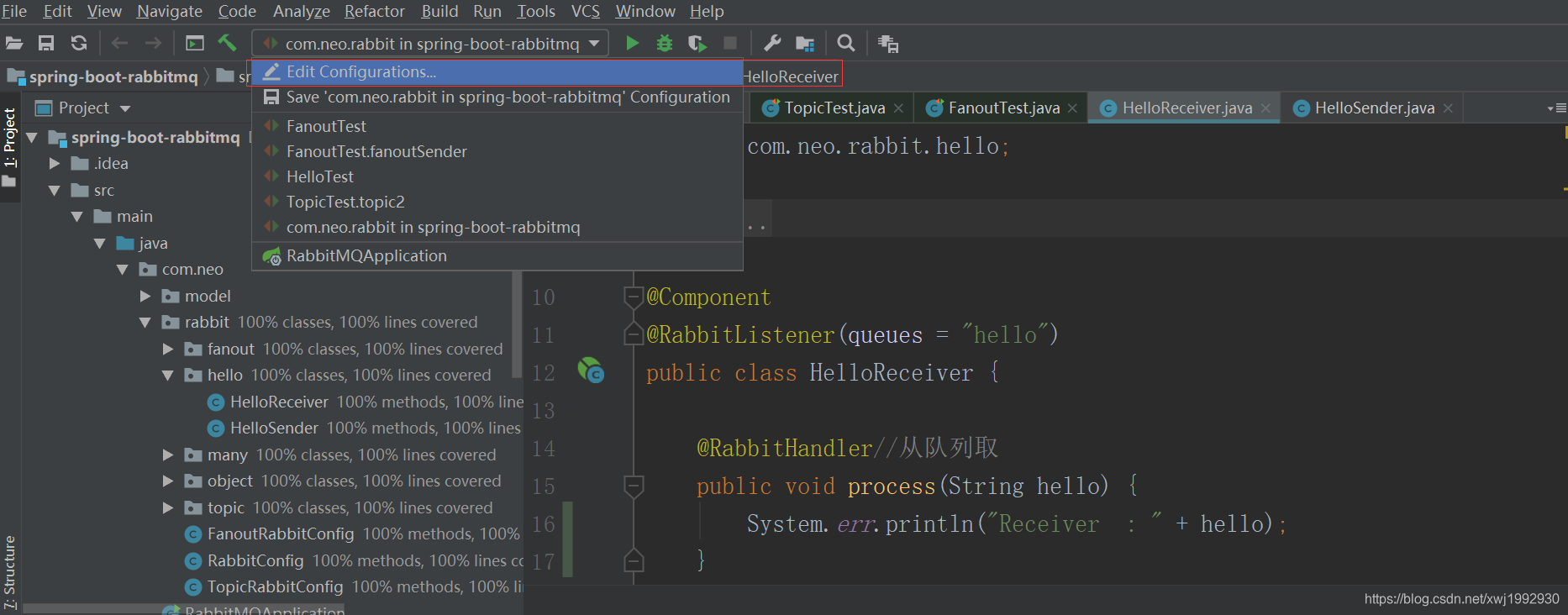
Task: Collapse the main folder
Action: pyautogui.click(x=77, y=216)
